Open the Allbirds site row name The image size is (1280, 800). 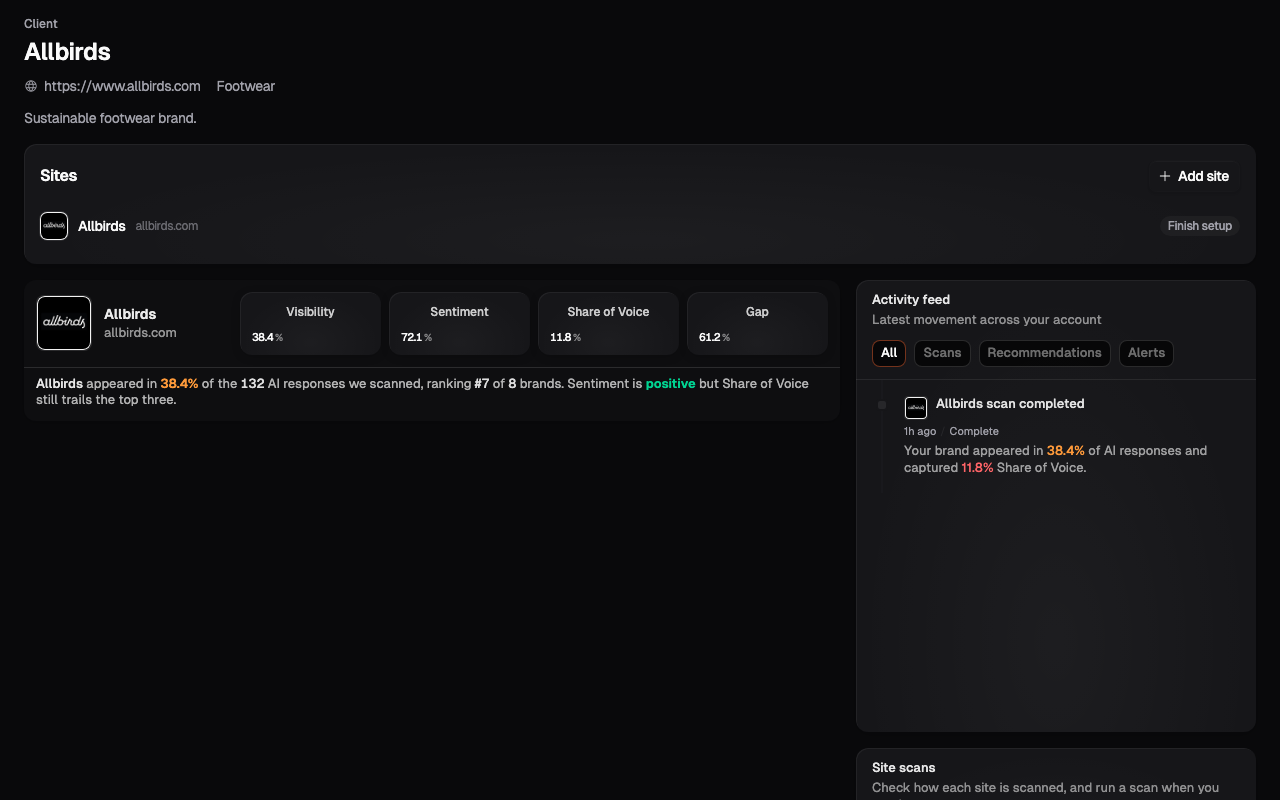pyautogui.click(x=102, y=226)
